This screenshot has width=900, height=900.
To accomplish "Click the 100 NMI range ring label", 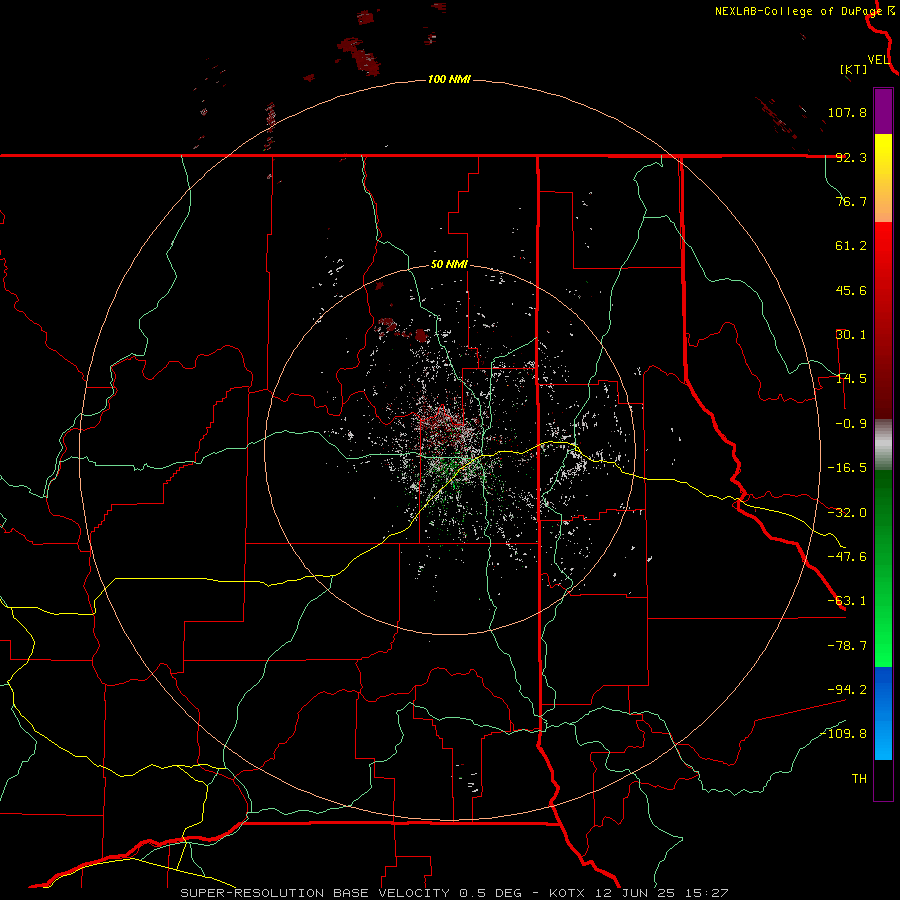I will 449,79.
